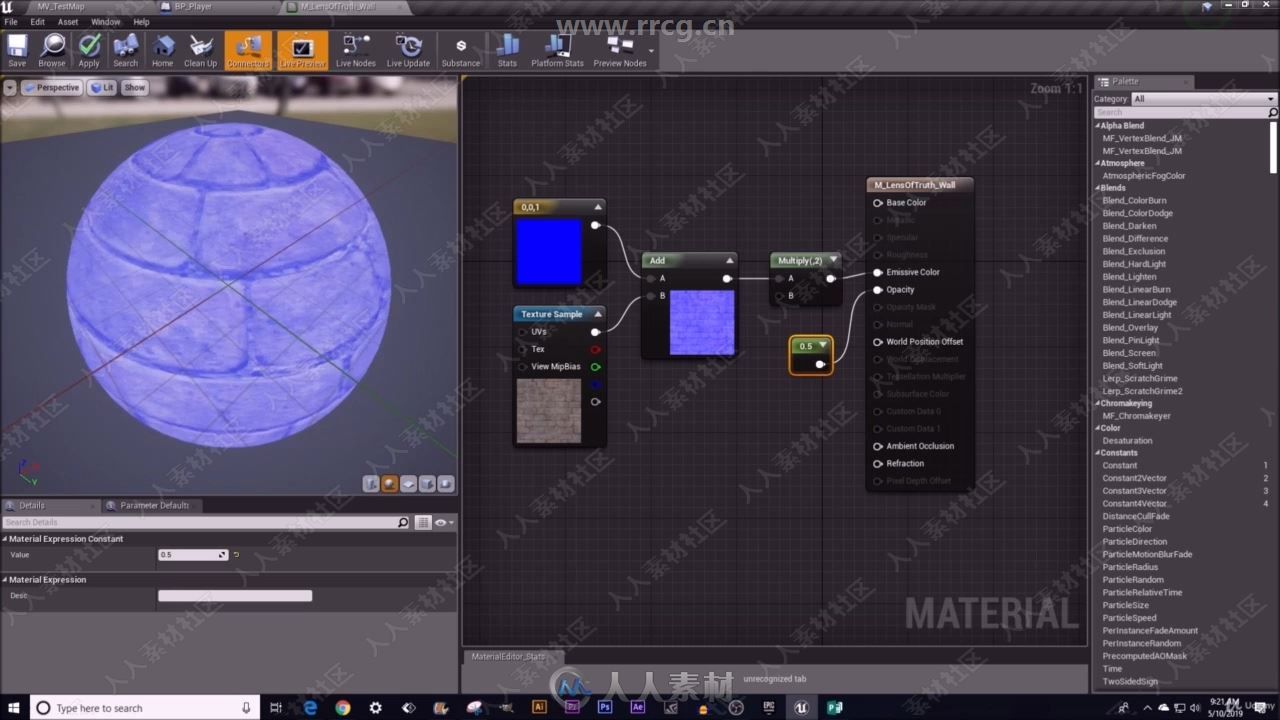Open Photoshop from the taskbar
The height and width of the screenshot is (720, 1280).
tap(605, 707)
